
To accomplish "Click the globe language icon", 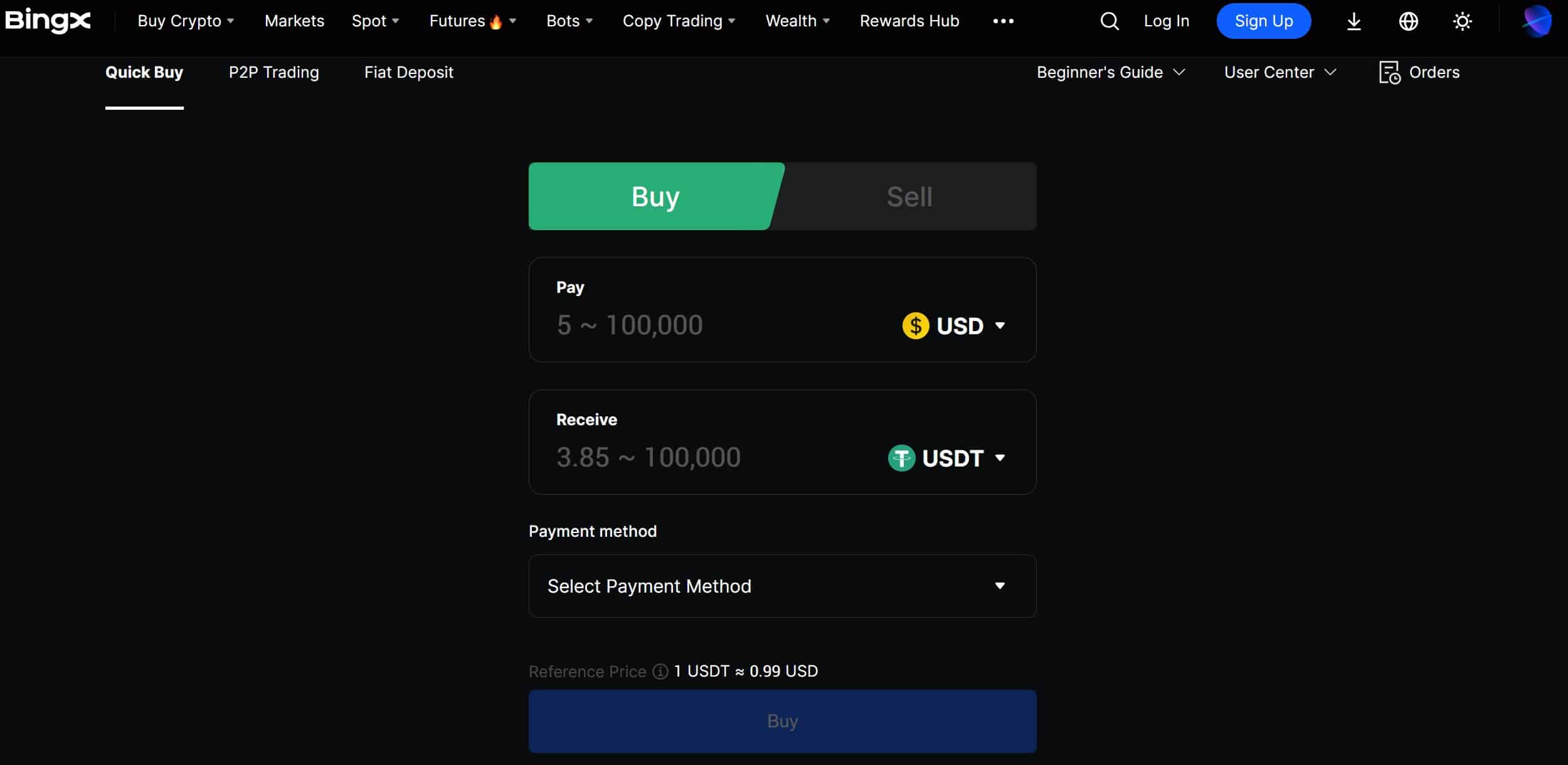I will pos(1409,21).
